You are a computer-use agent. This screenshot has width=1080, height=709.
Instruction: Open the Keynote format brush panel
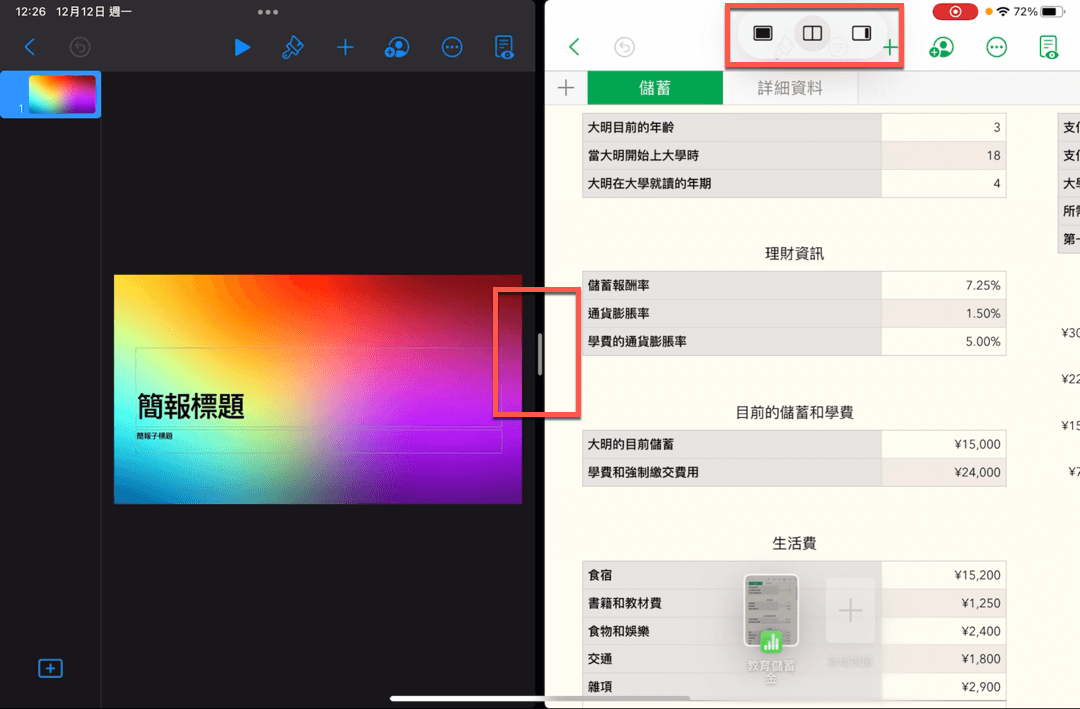click(x=293, y=47)
